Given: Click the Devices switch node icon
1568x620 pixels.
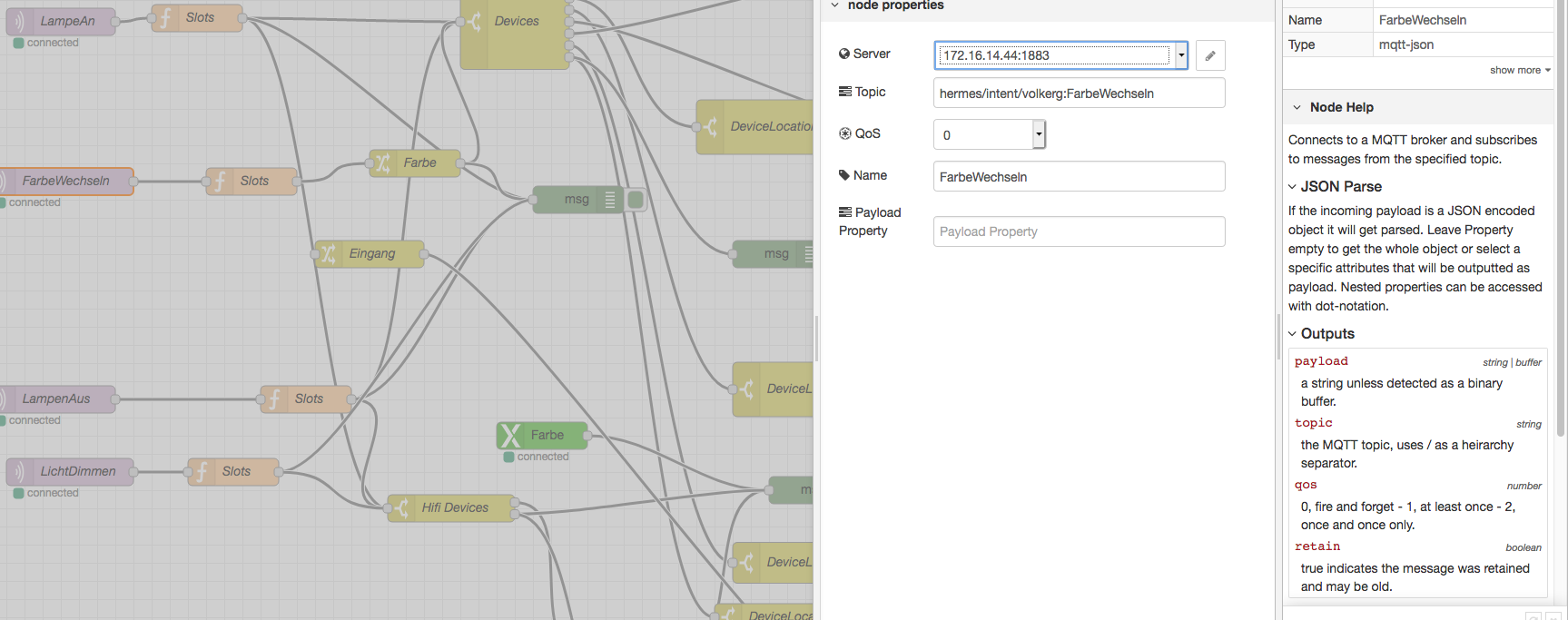Looking at the screenshot, I should click(474, 21).
